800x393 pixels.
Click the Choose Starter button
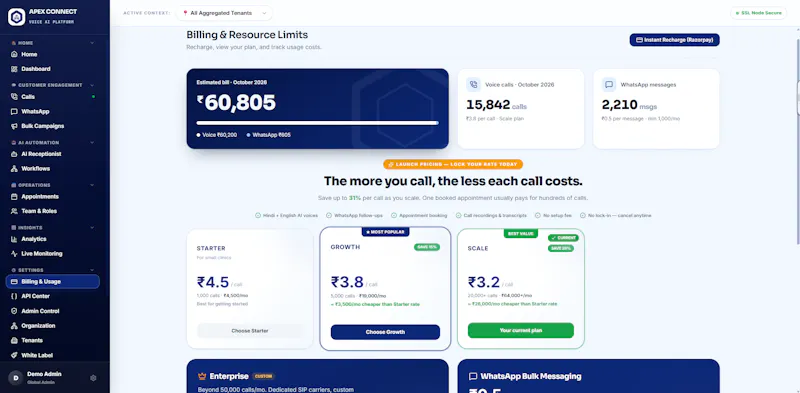249,331
